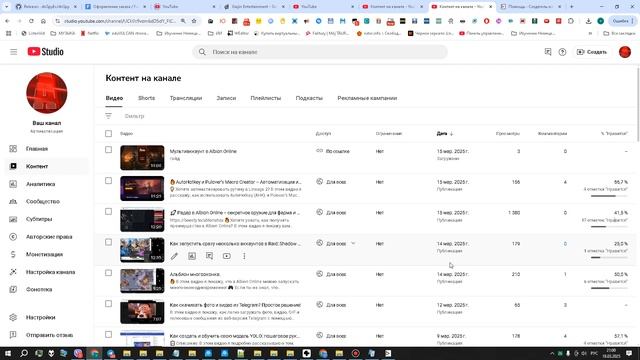
Task: Check the 'Радар в Albion Online' row checkbox
Action: click(108, 211)
